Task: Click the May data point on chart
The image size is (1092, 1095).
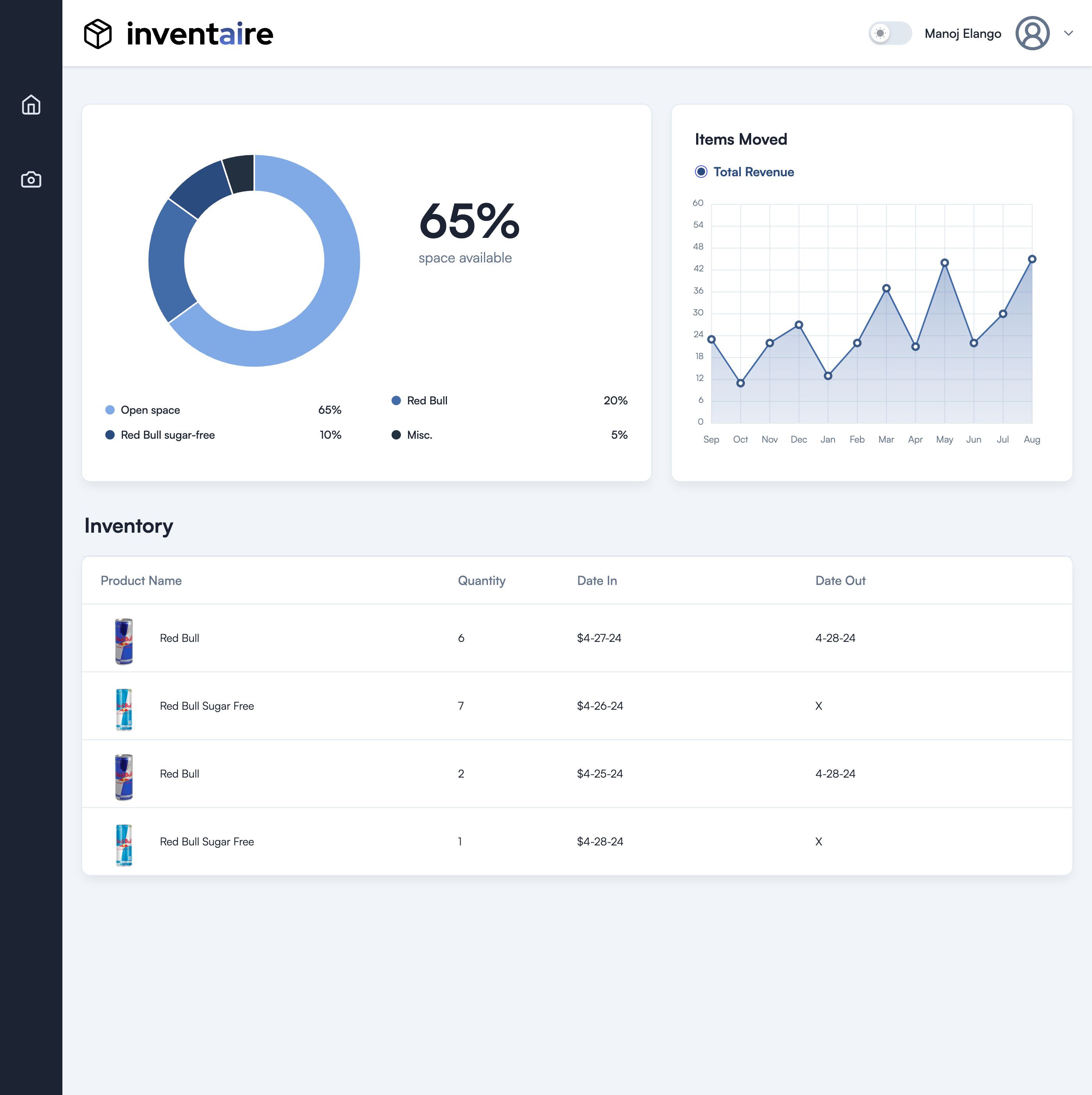Action: coord(945,263)
